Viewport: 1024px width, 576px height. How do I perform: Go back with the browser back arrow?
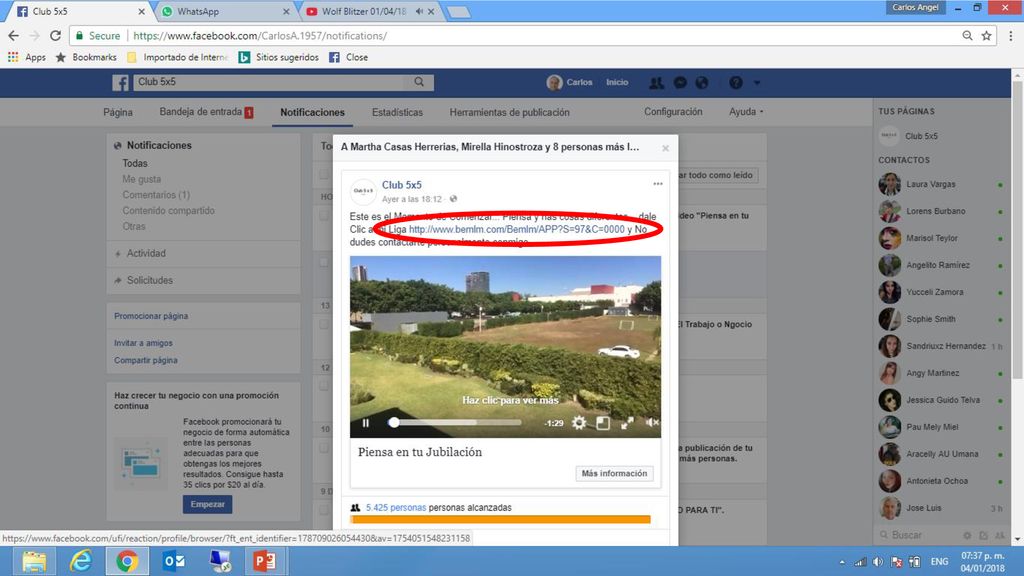[14, 36]
